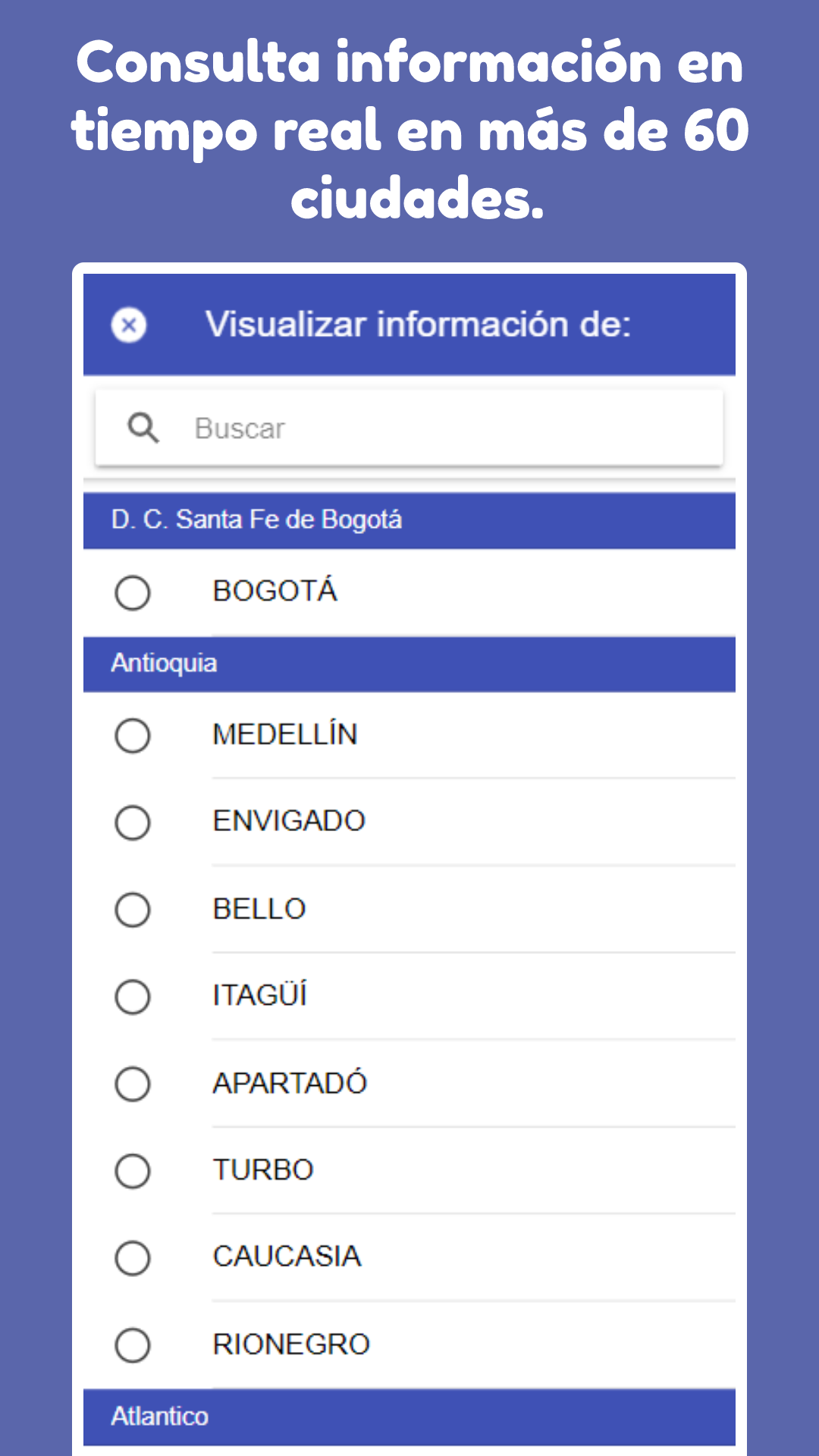Click the Antioquia section header
The image size is (819, 1456).
point(409,664)
